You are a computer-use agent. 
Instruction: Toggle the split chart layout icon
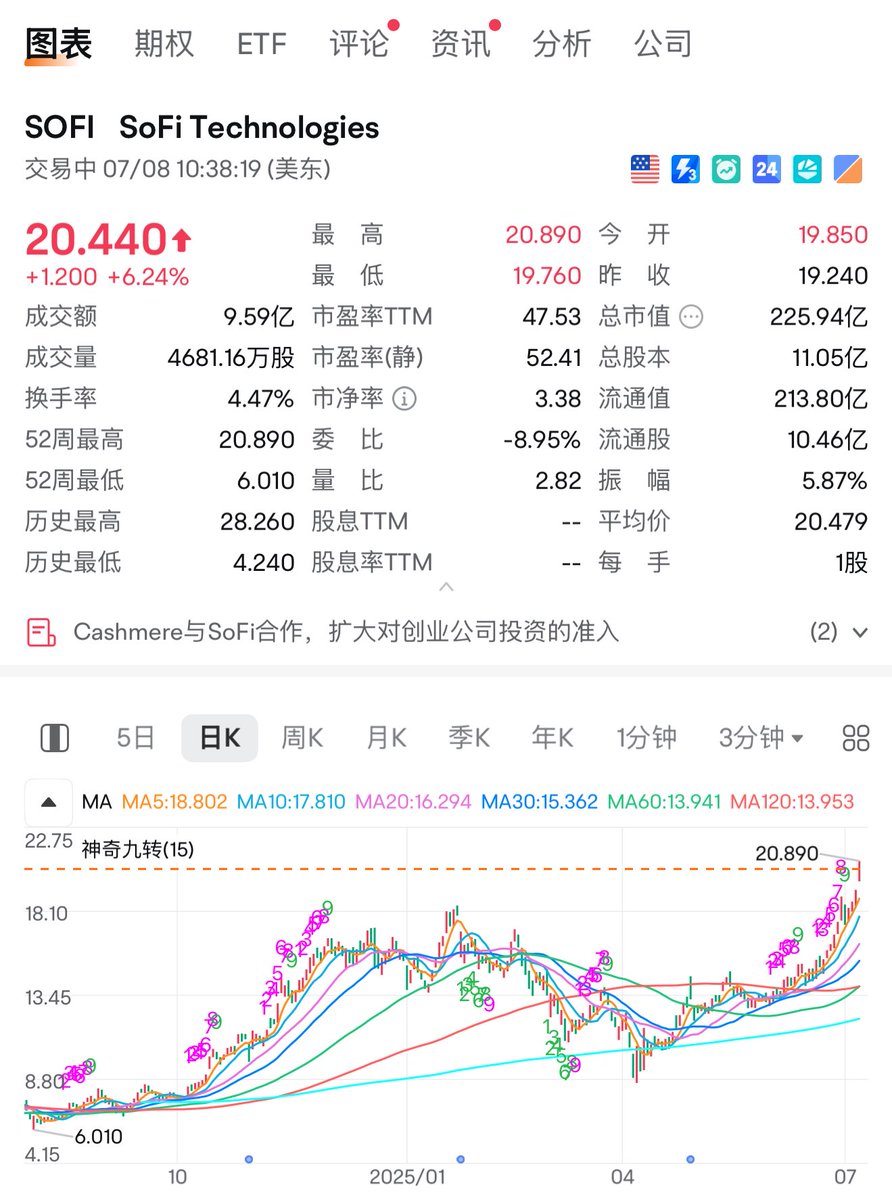tap(54, 739)
